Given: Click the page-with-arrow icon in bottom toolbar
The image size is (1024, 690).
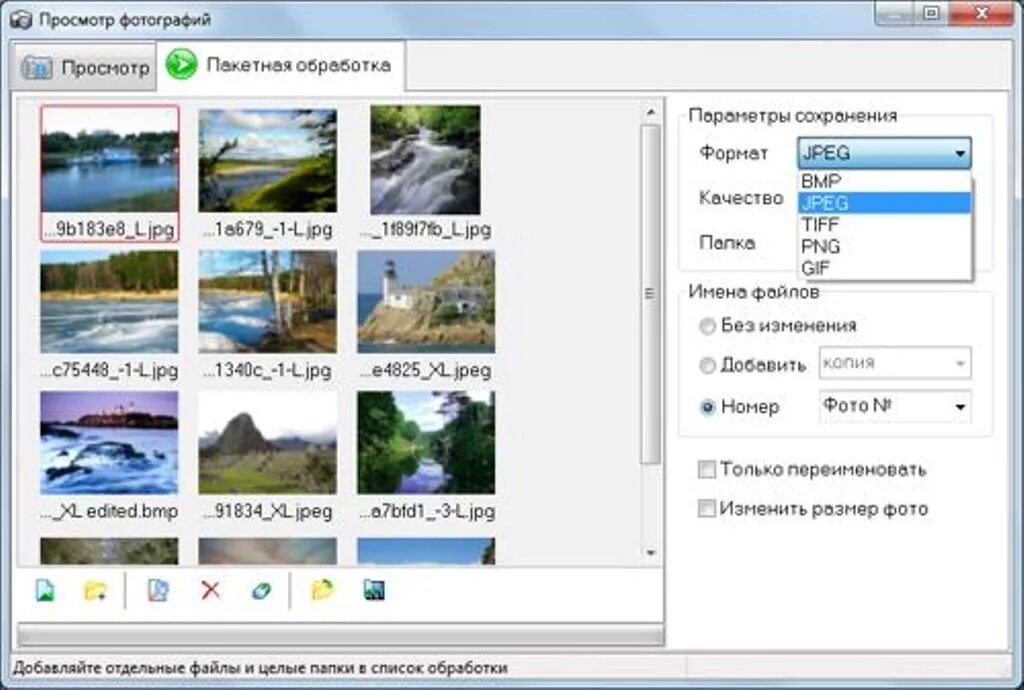Looking at the screenshot, I should [x=158, y=591].
